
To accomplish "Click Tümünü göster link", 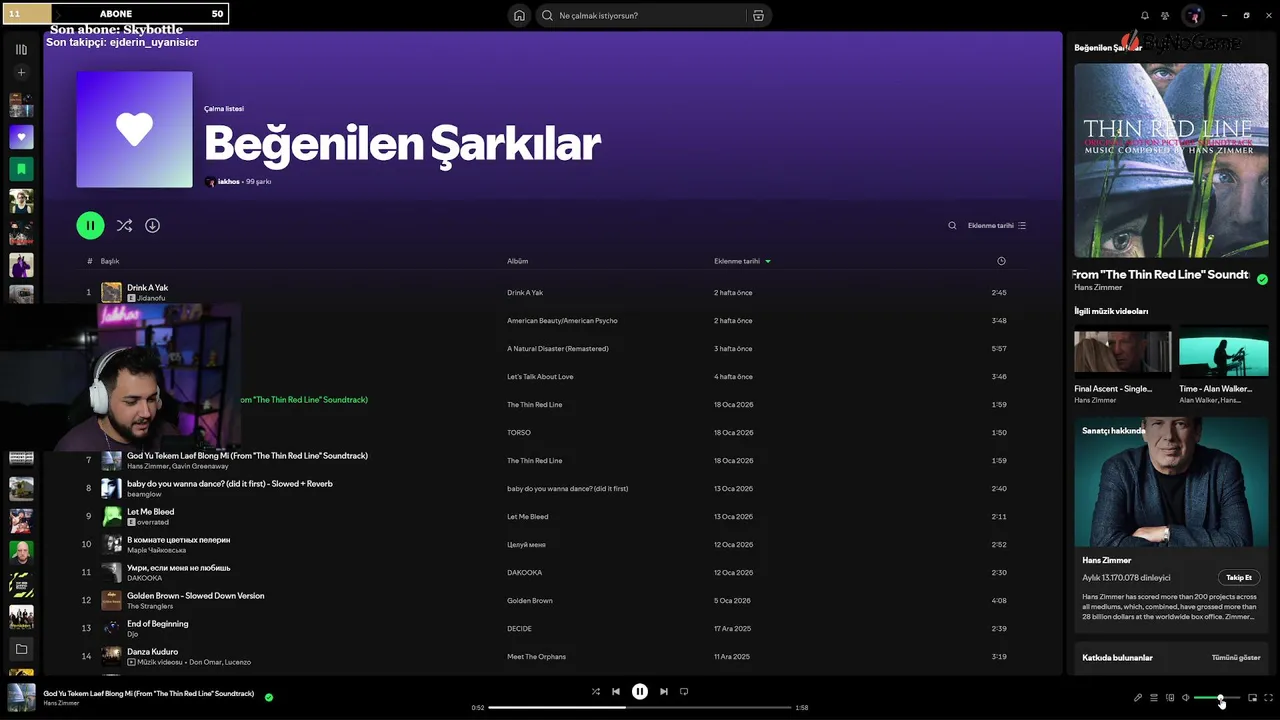I will tap(1236, 658).
